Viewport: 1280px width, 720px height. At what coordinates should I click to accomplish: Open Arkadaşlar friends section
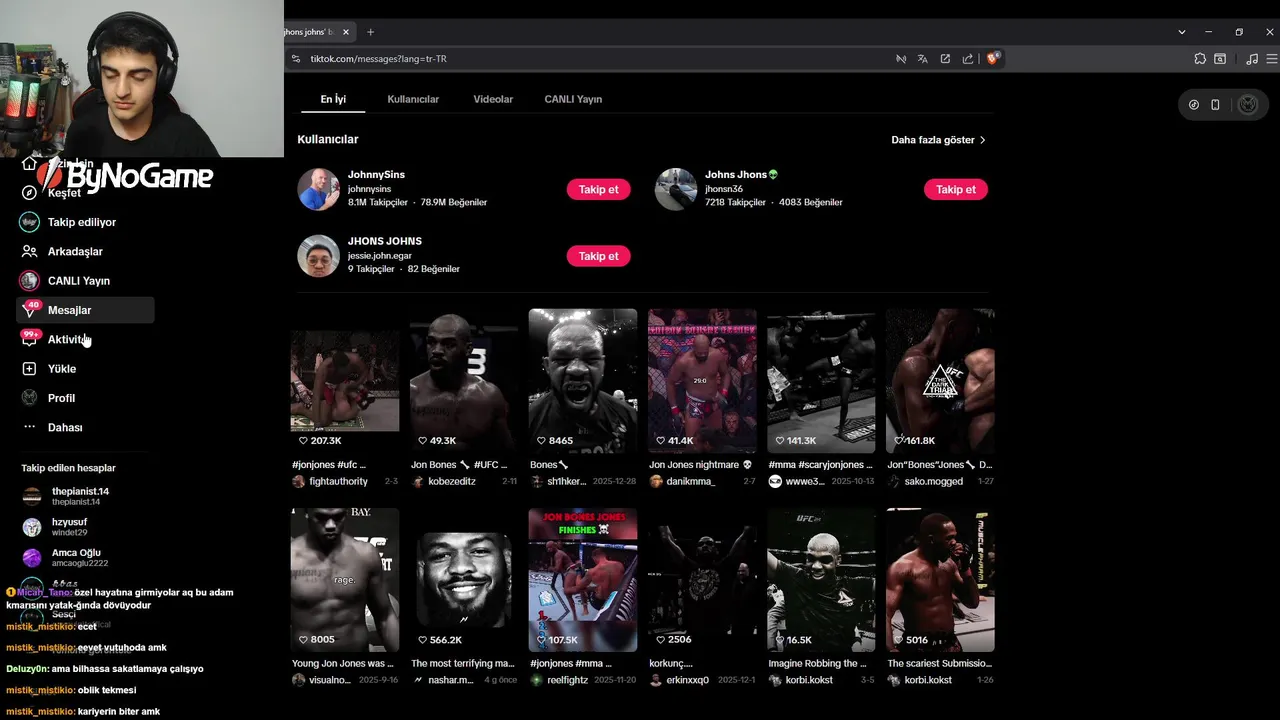point(75,251)
